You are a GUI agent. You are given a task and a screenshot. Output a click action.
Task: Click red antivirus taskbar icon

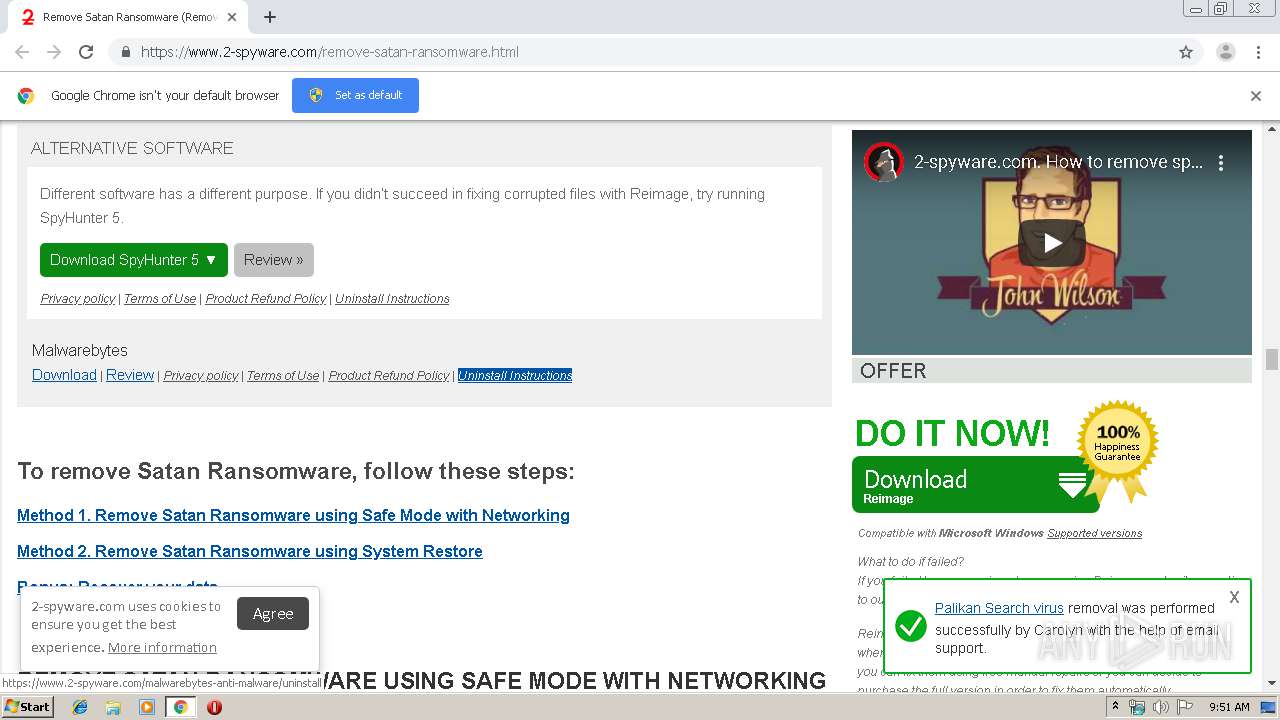tap(214, 707)
